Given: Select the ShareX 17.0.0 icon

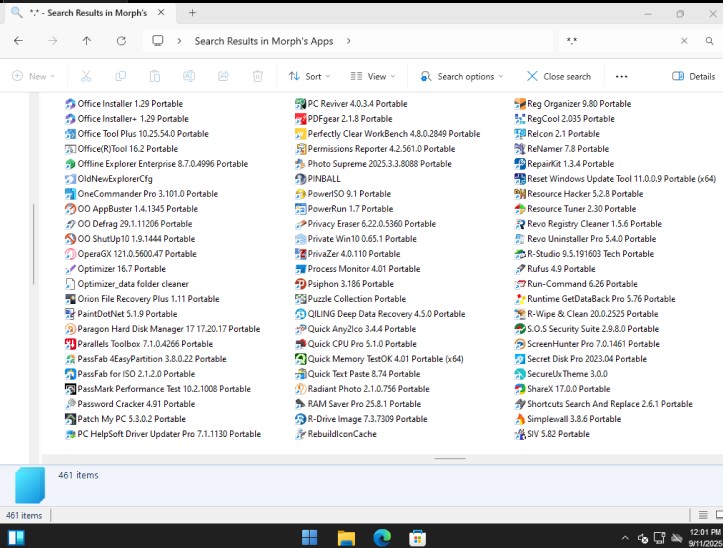Looking at the screenshot, I should coord(520,389).
